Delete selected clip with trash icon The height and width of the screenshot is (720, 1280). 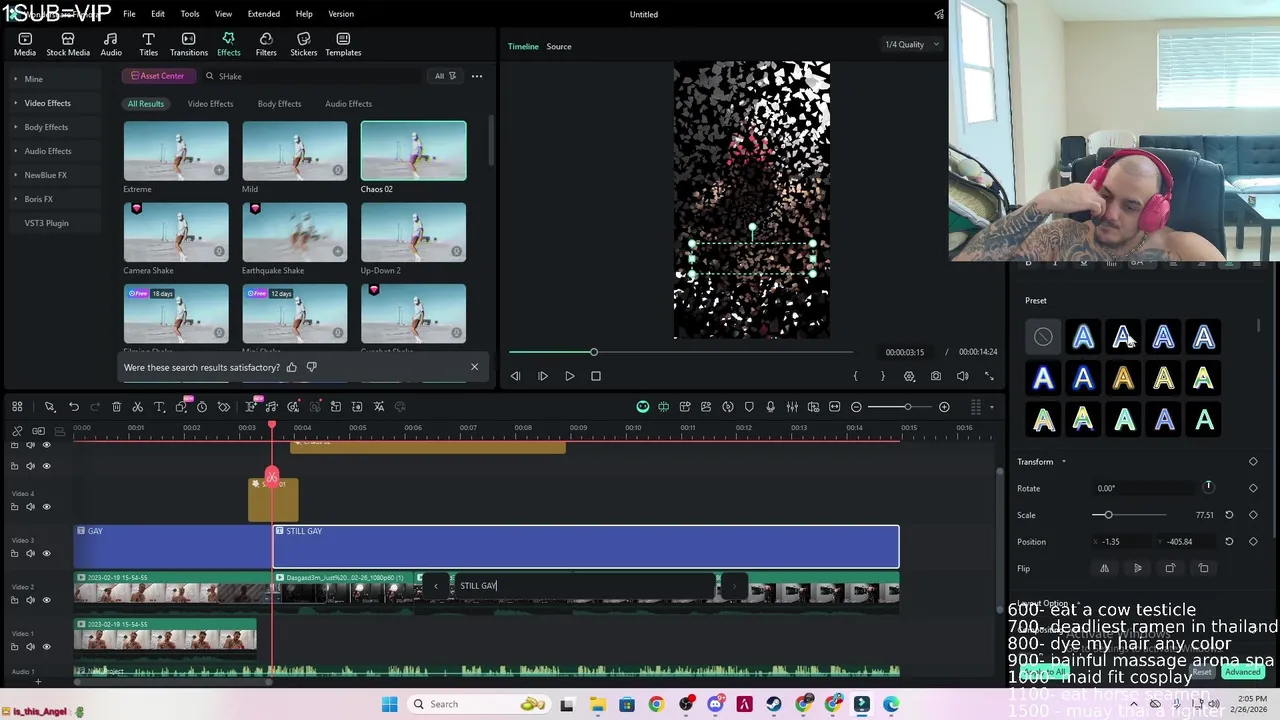pyautogui.click(x=116, y=407)
